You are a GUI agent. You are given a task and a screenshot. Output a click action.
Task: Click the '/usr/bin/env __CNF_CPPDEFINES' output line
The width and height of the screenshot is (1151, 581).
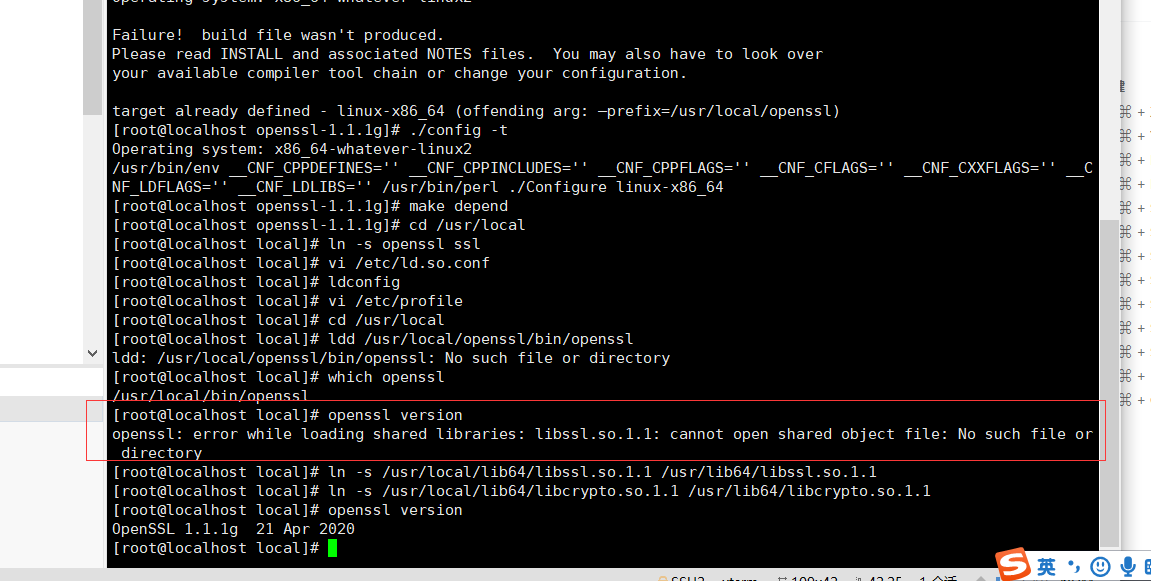[x=602, y=178]
